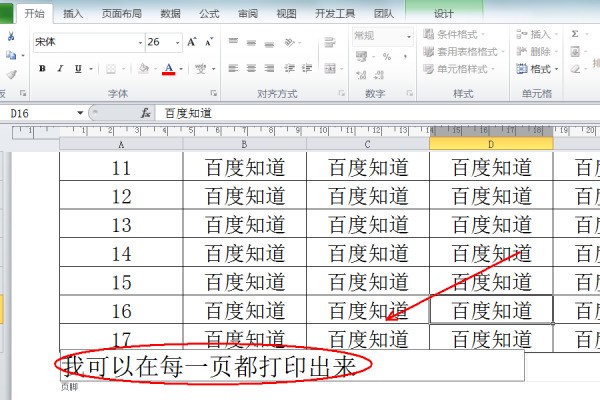Decrease font size with the shrink-A icon
The height and width of the screenshot is (400, 600).
click(x=209, y=42)
